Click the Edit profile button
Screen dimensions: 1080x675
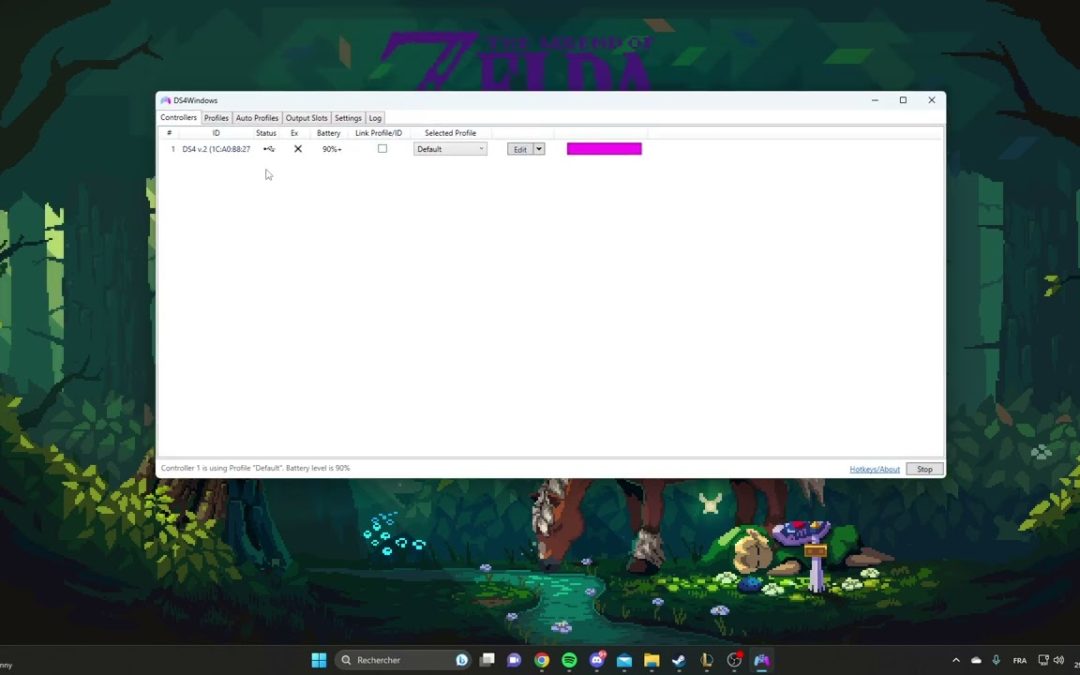(520, 149)
